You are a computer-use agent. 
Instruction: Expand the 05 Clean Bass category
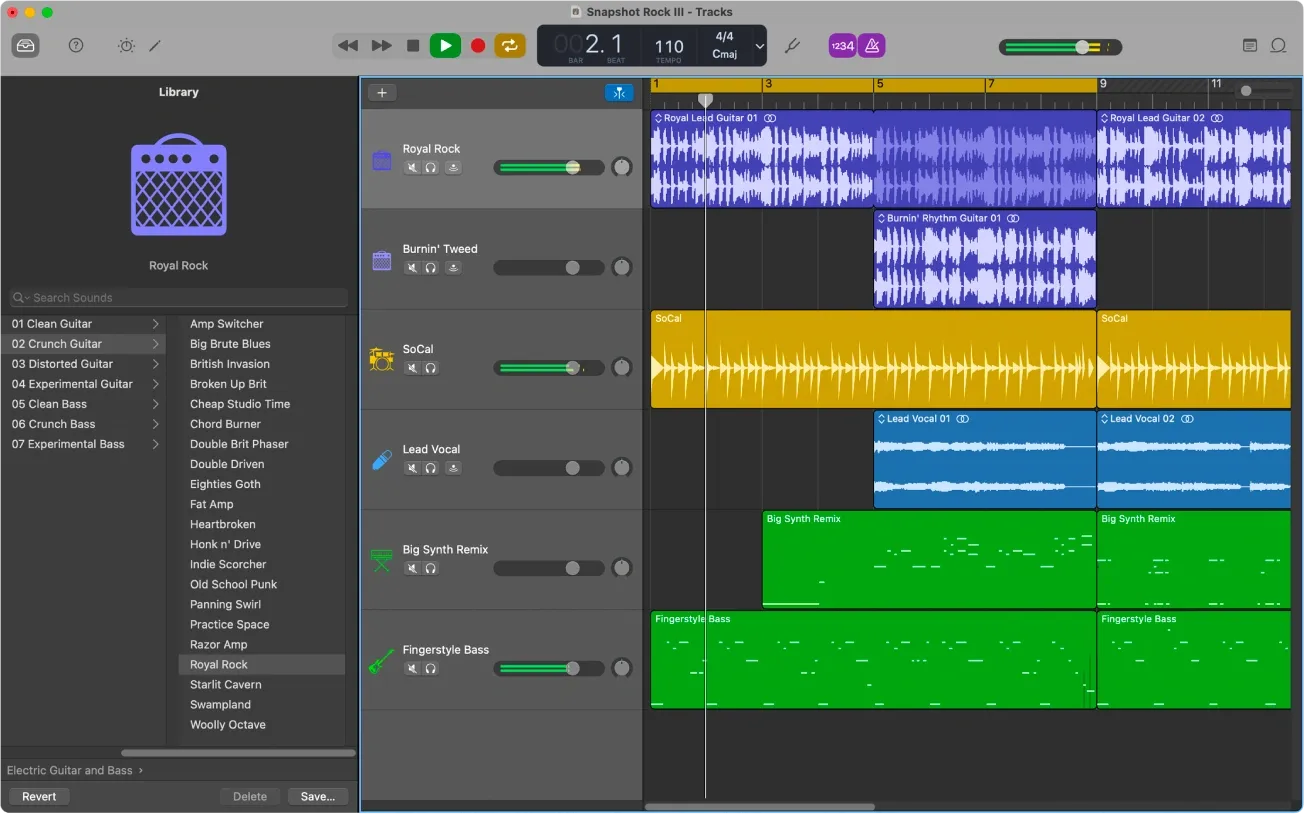(x=84, y=404)
